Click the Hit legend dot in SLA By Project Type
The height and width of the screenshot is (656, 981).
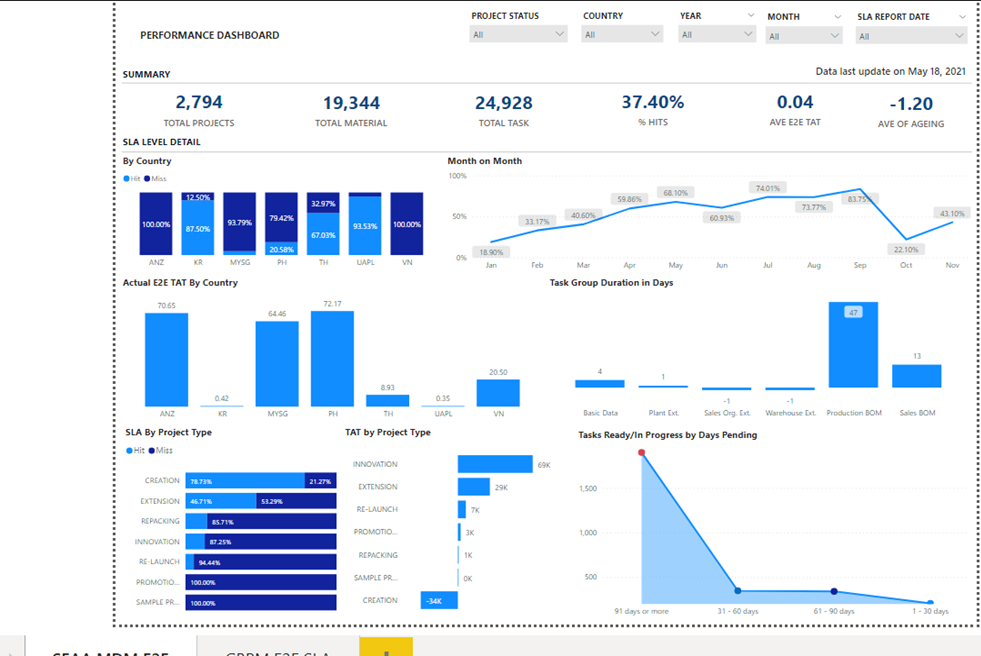pos(130,450)
